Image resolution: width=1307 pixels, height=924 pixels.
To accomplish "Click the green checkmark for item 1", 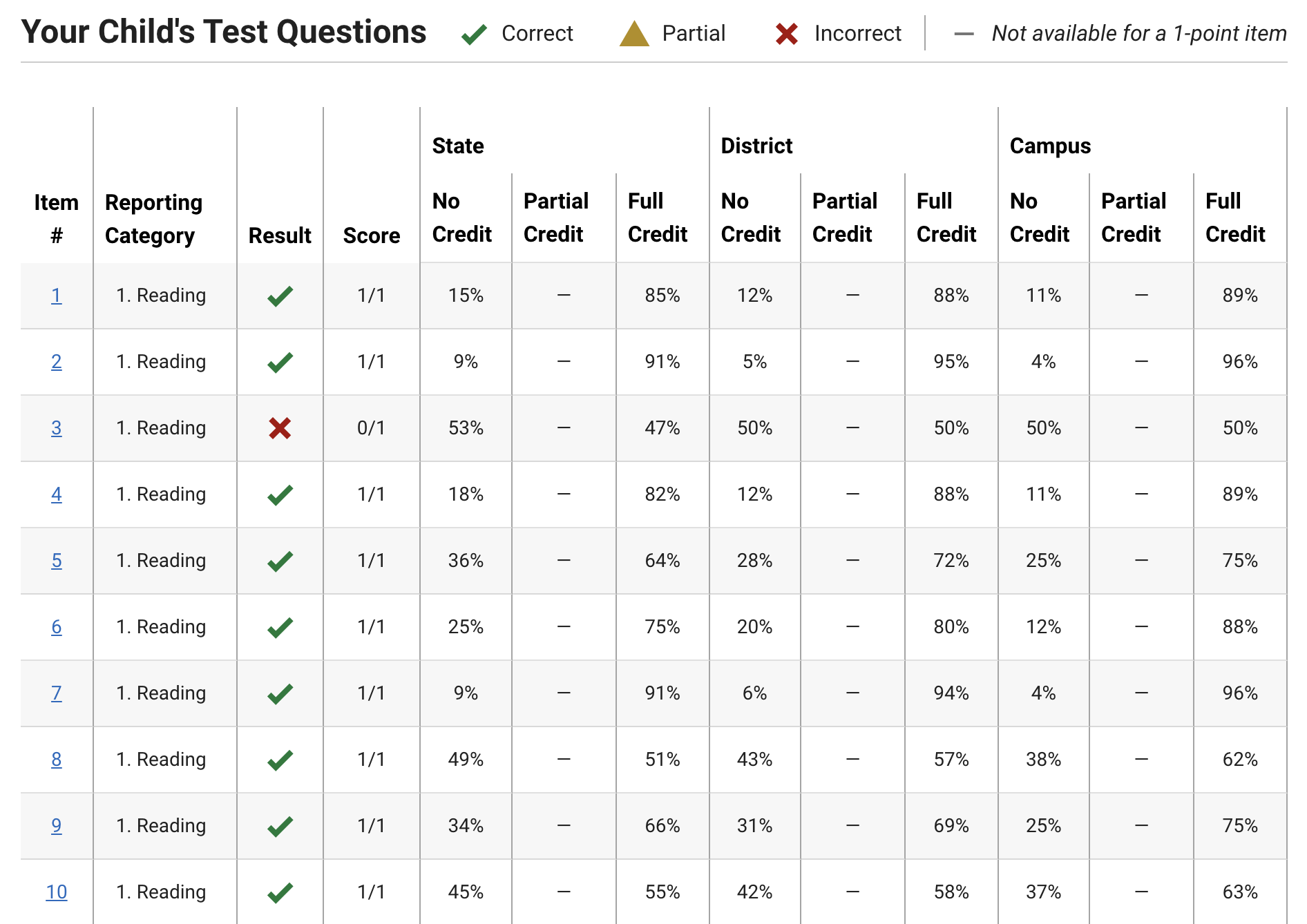I will click(280, 296).
